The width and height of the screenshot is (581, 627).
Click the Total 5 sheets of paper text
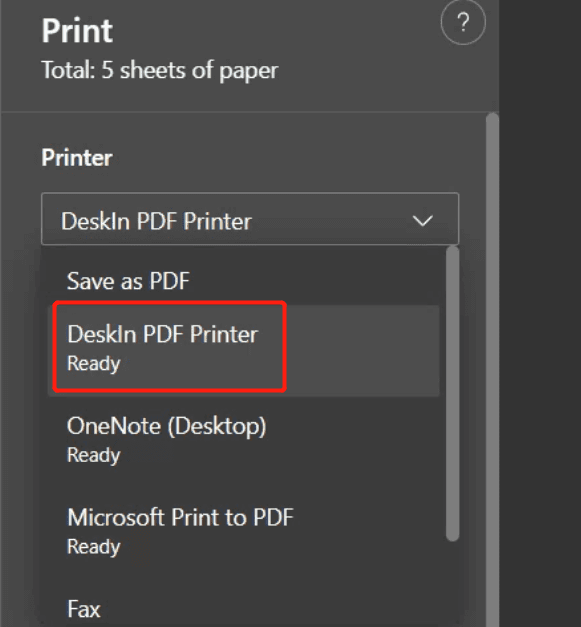pos(160,70)
